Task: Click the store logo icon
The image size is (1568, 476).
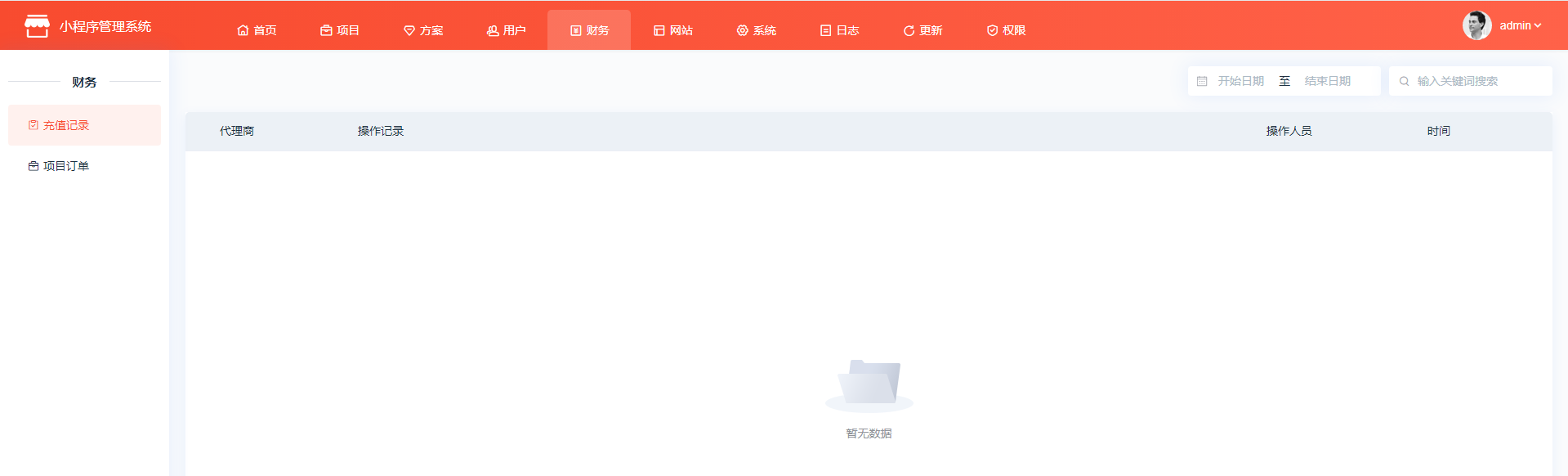Action: (37, 26)
